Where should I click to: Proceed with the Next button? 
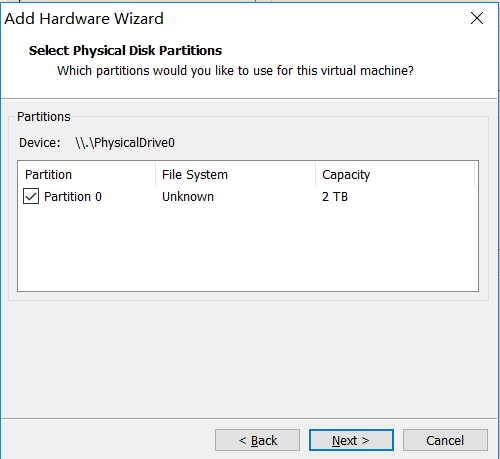[351, 440]
